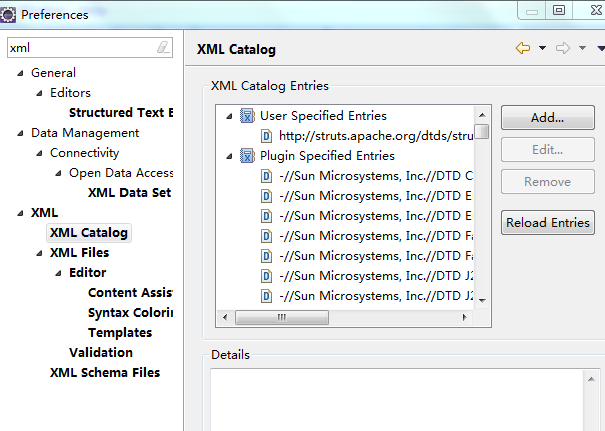This screenshot has width=605, height=431.
Task: Click inside the Details text area
Action: [x=397, y=400]
